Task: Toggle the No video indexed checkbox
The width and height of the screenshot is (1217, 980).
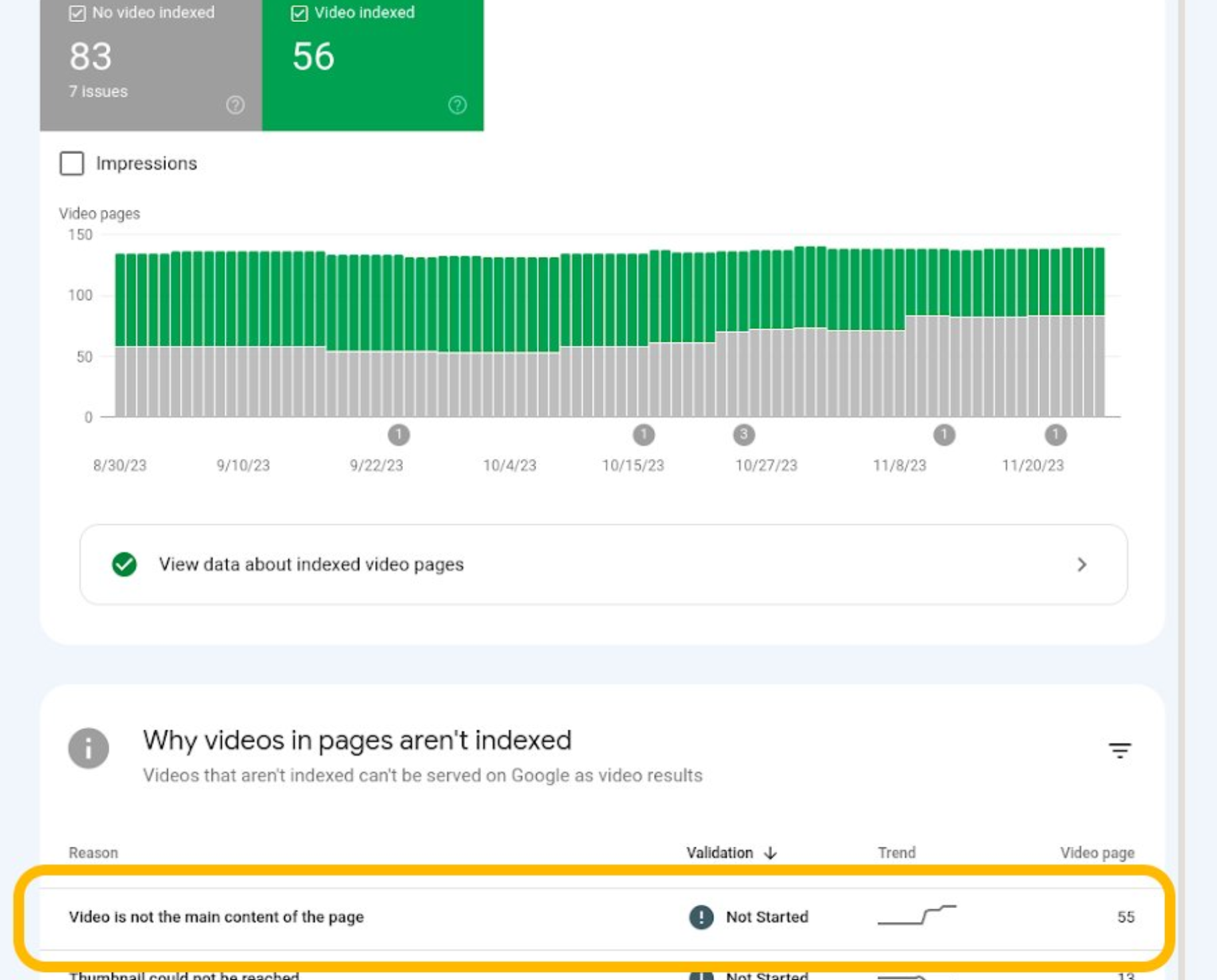Action: tap(77, 13)
